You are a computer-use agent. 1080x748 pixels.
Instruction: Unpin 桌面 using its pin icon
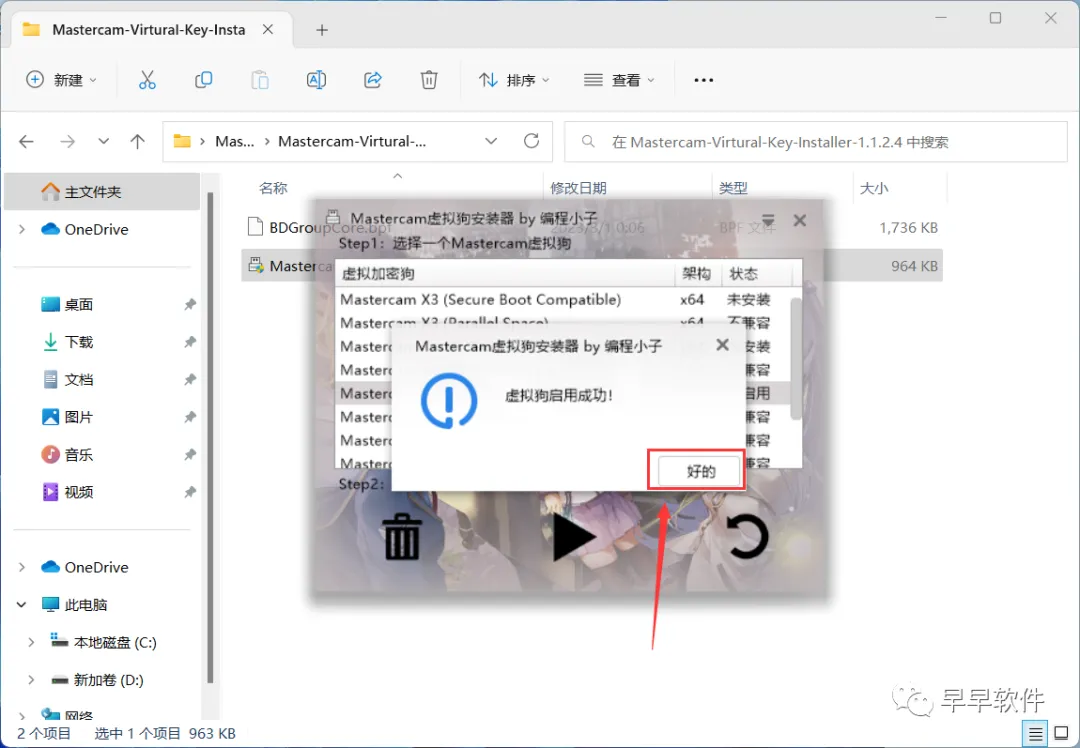point(190,304)
